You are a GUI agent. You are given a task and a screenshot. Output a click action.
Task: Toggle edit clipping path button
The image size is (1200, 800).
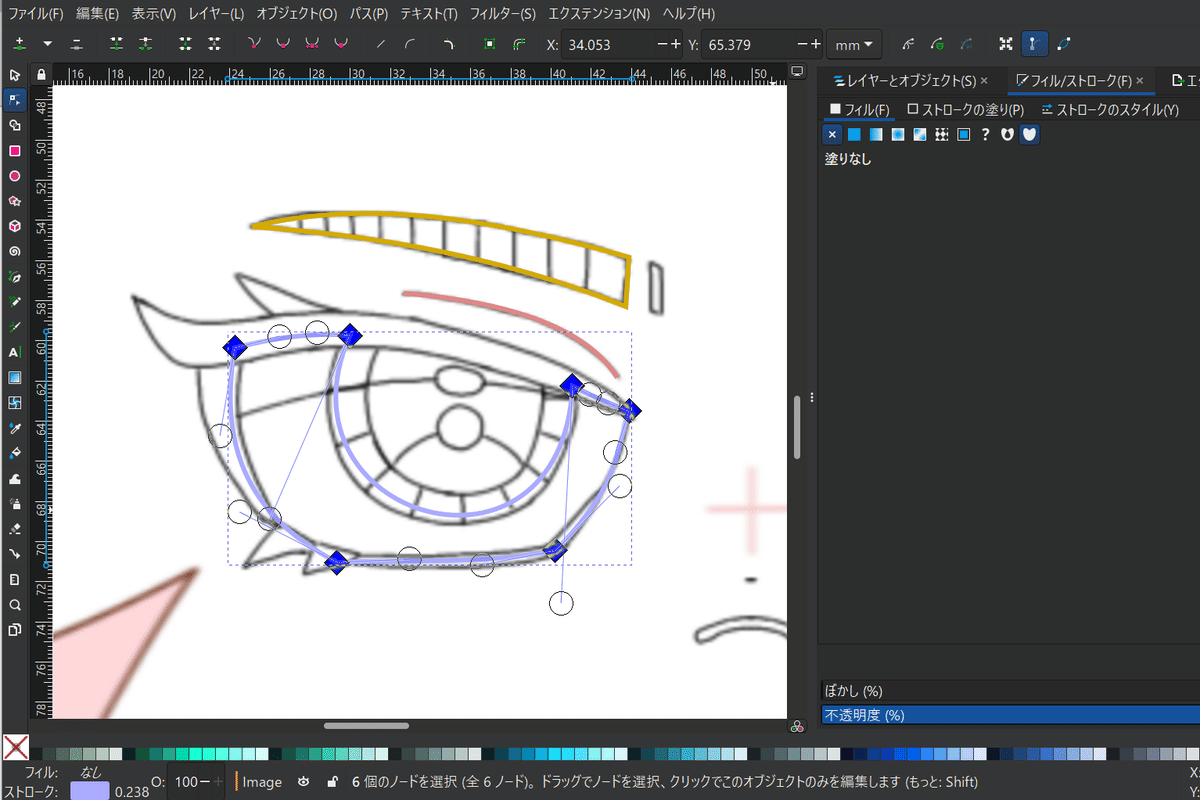937,44
